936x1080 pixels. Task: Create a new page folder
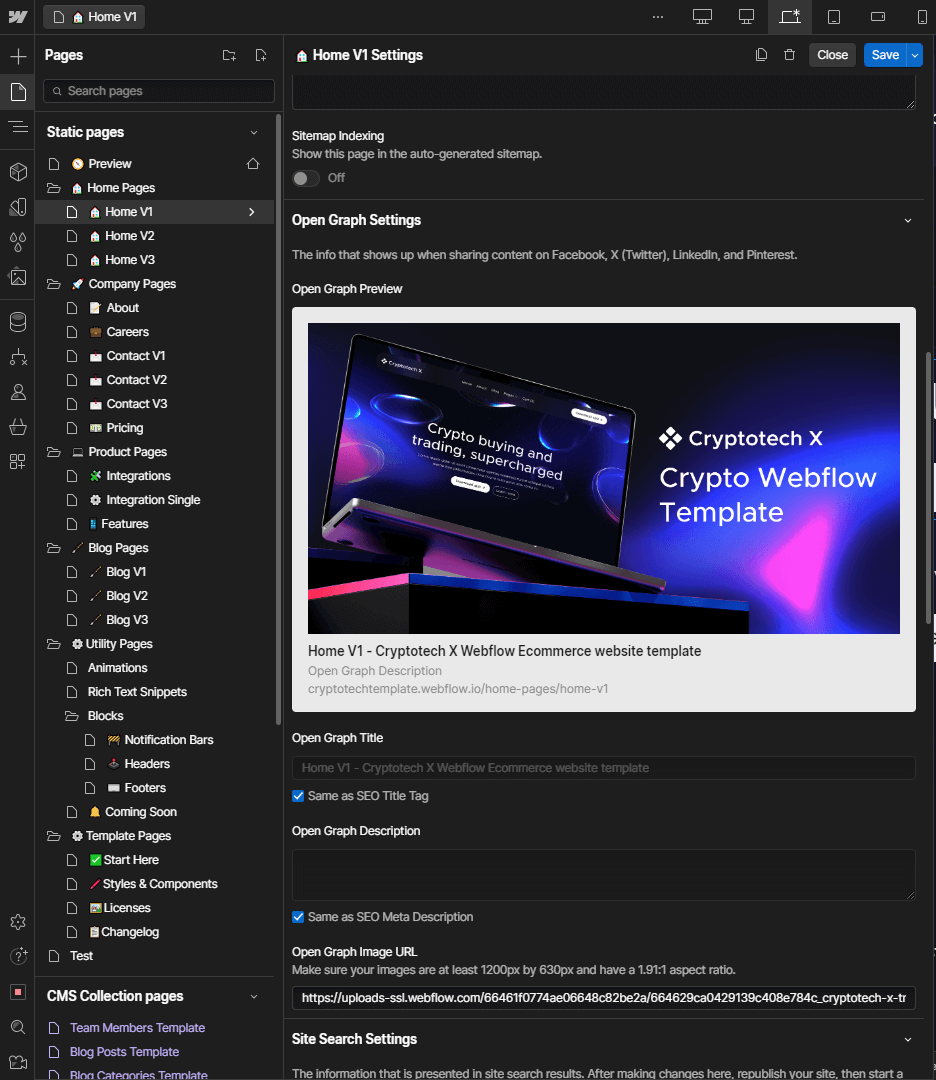[229, 55]
